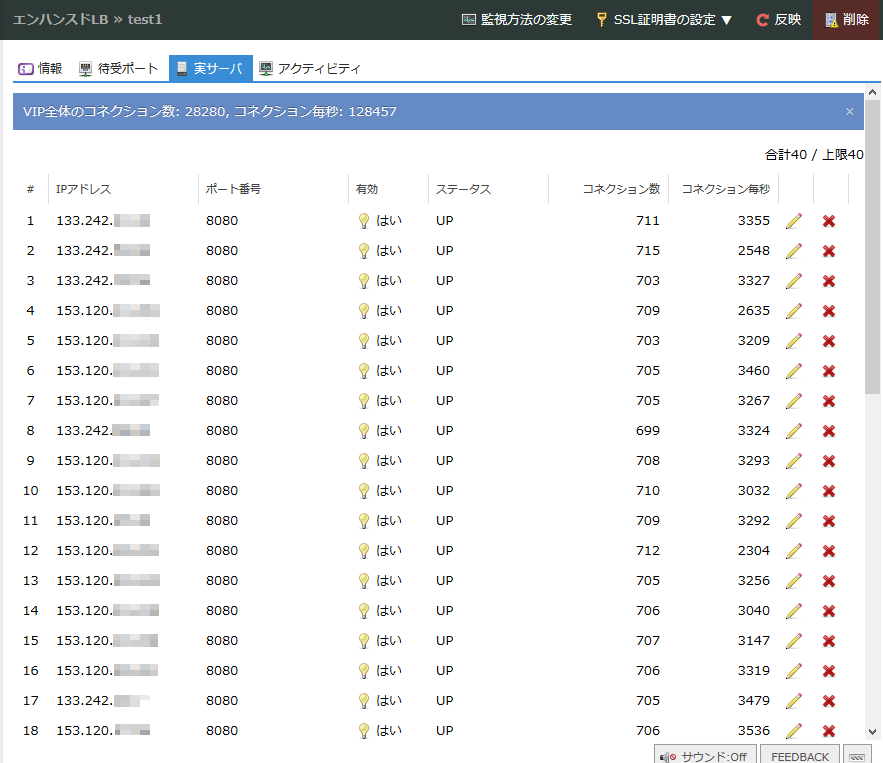Click the red delete X for server row 3
The height and width of the screenshot is (763, 883).
829,281
